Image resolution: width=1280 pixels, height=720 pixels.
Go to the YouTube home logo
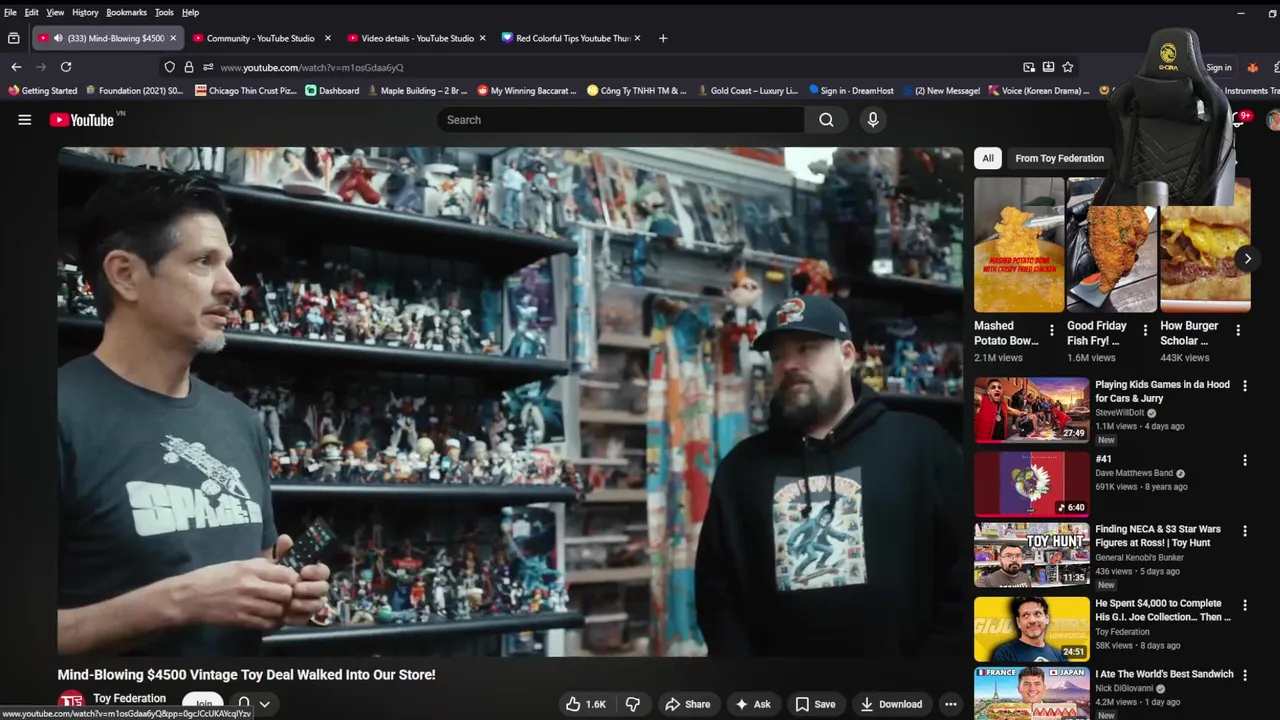tap(82, 120)
